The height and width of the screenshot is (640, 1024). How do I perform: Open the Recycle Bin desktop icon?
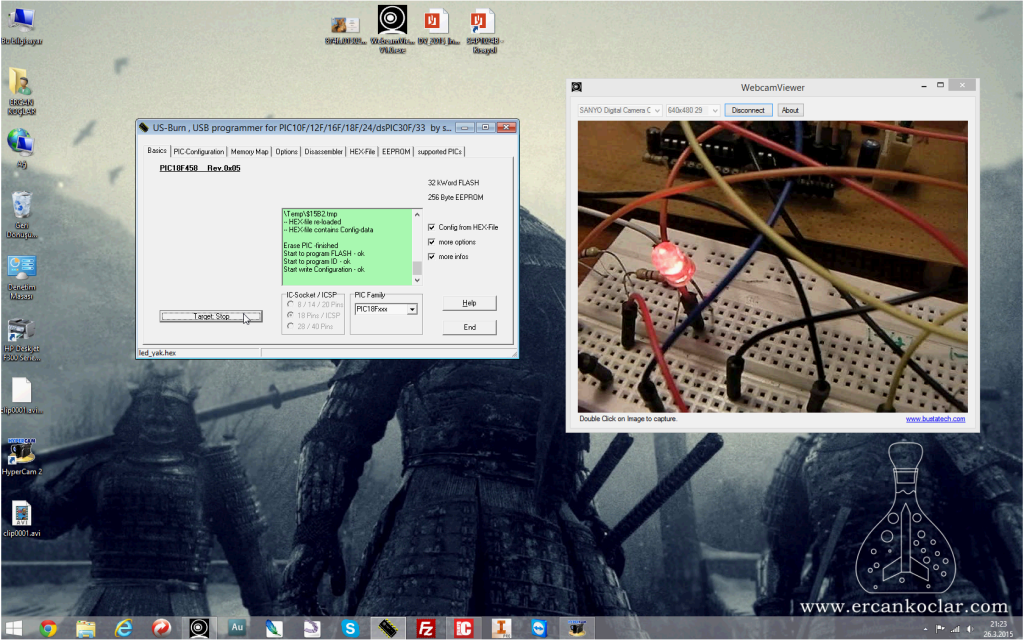tap(22, 215)
